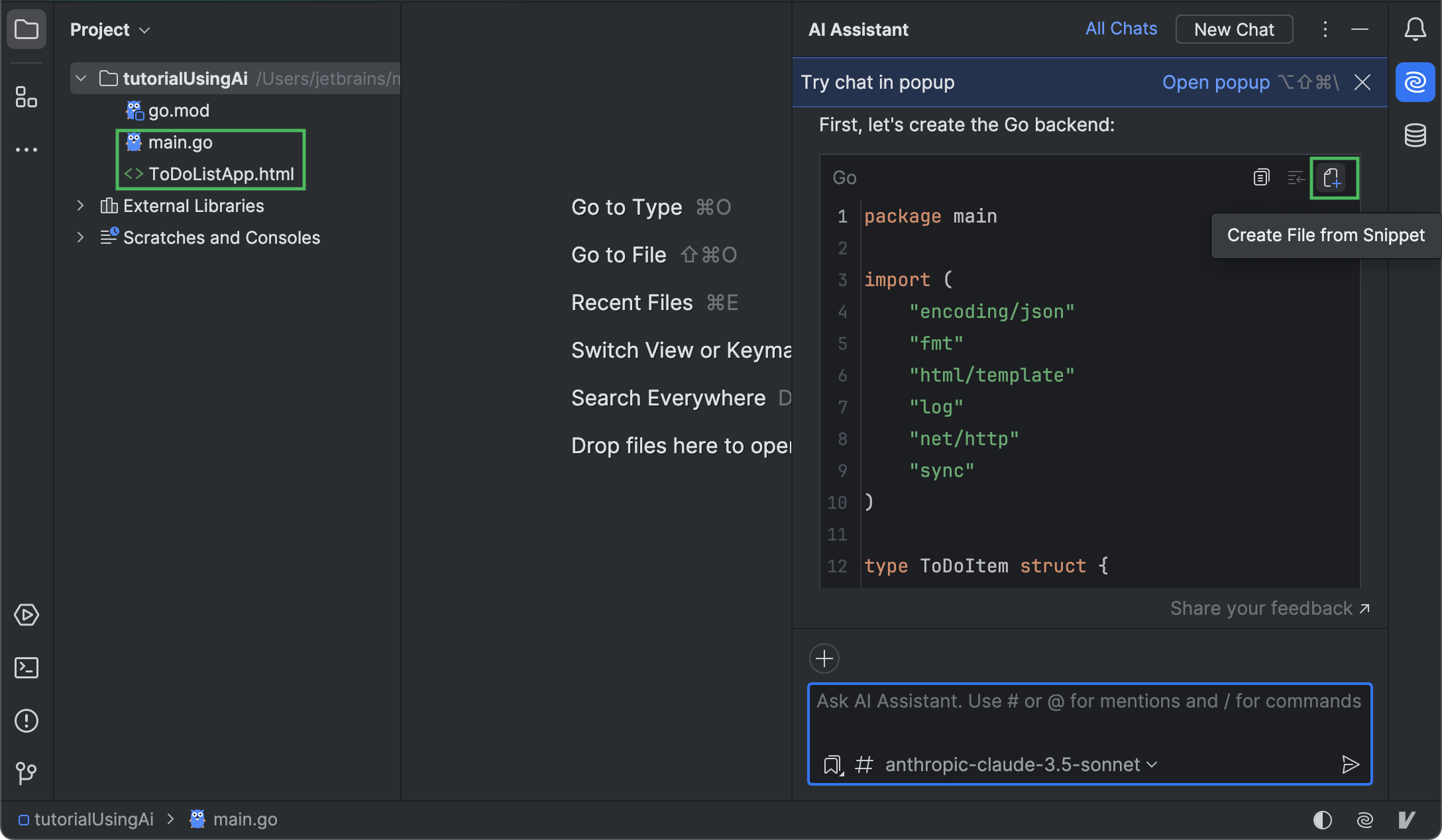This screenshot has height=840, width=1442.
Task: Click the New Chat button
Action: (1234, 29)
